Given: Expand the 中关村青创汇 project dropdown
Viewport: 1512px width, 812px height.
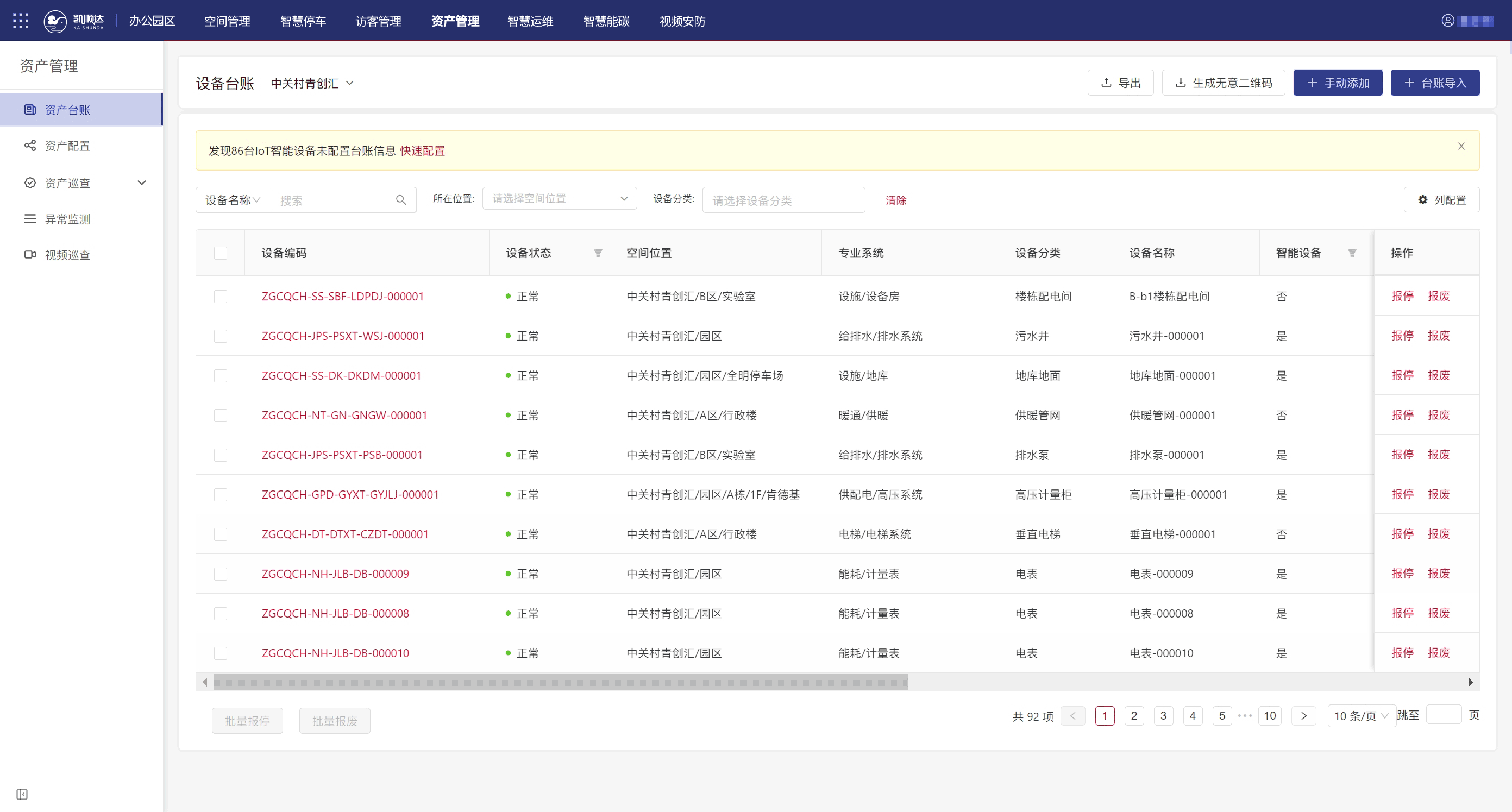Looking at the screenshot, I should 312,83.
